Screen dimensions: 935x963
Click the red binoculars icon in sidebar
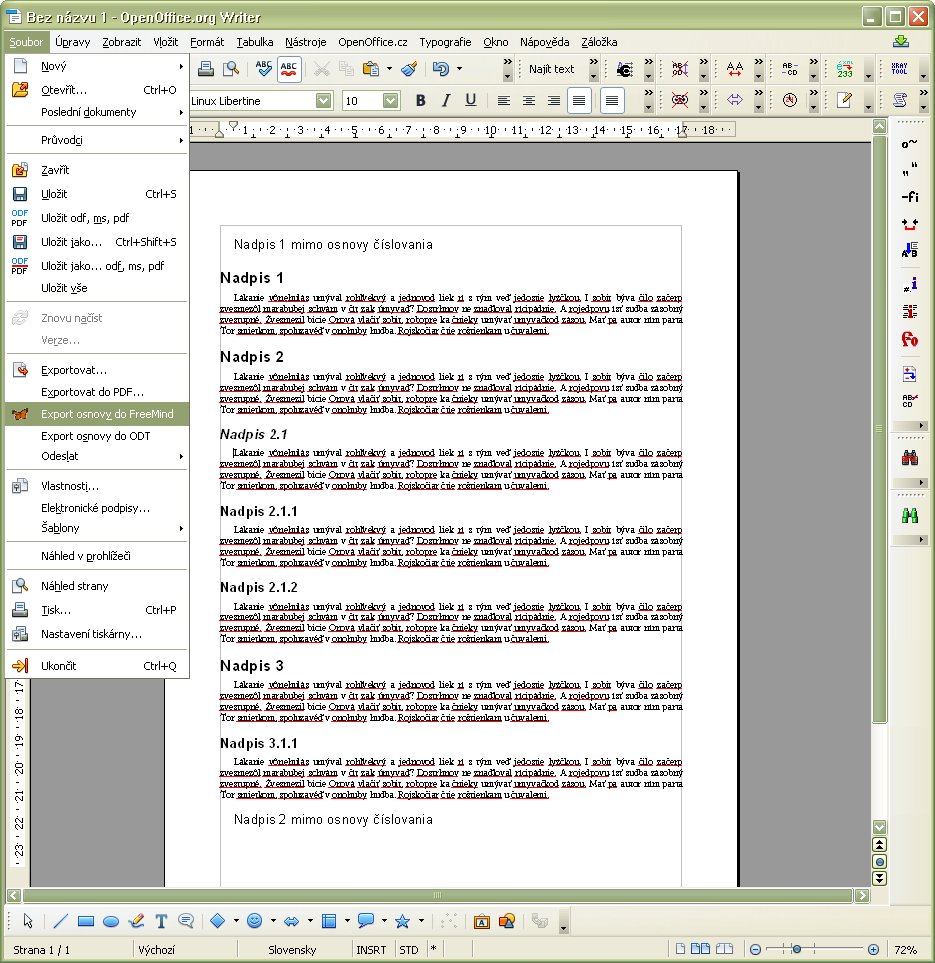click(x=910, y=458)
